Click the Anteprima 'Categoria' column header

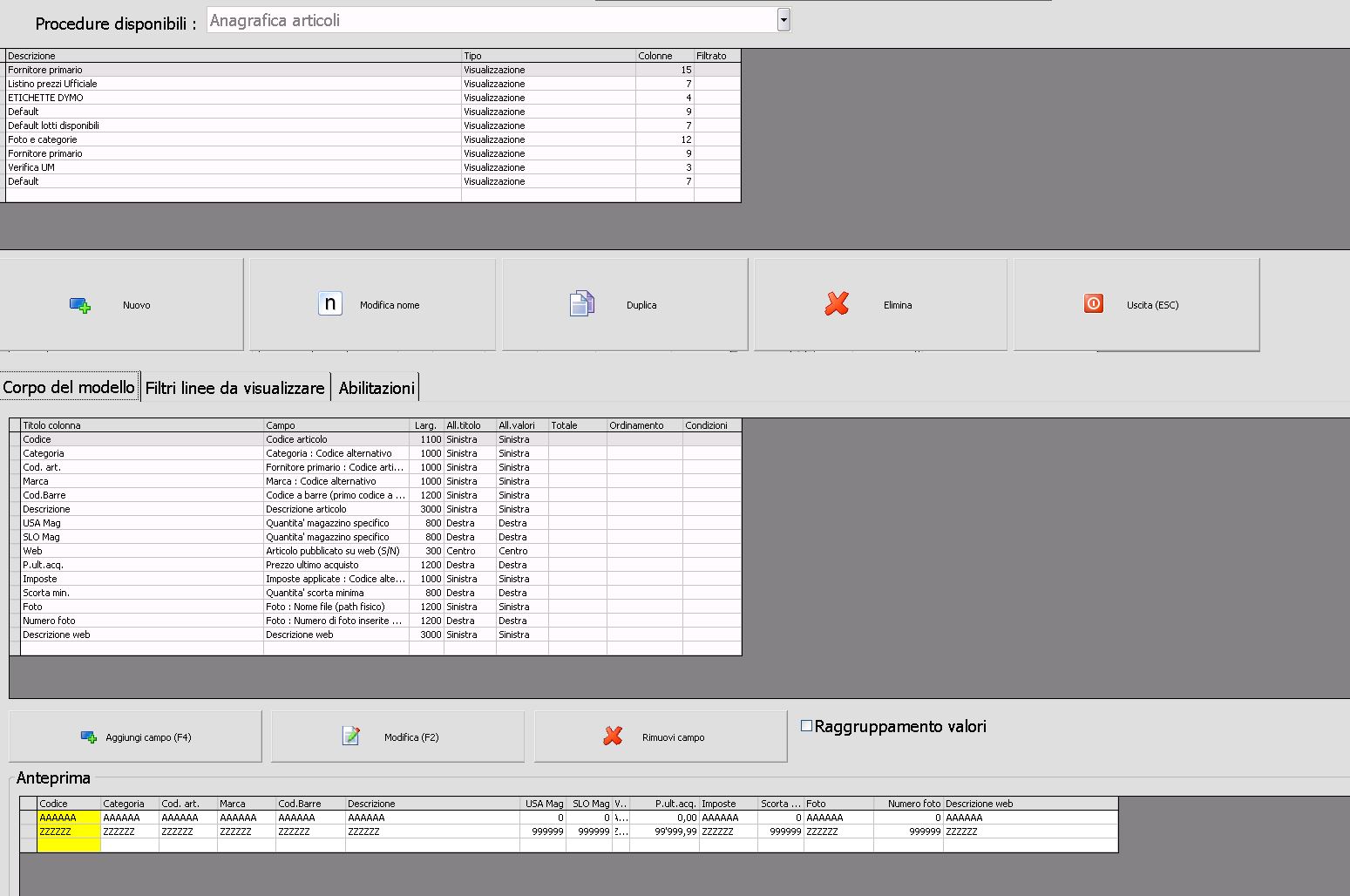(x=130, y=804)
